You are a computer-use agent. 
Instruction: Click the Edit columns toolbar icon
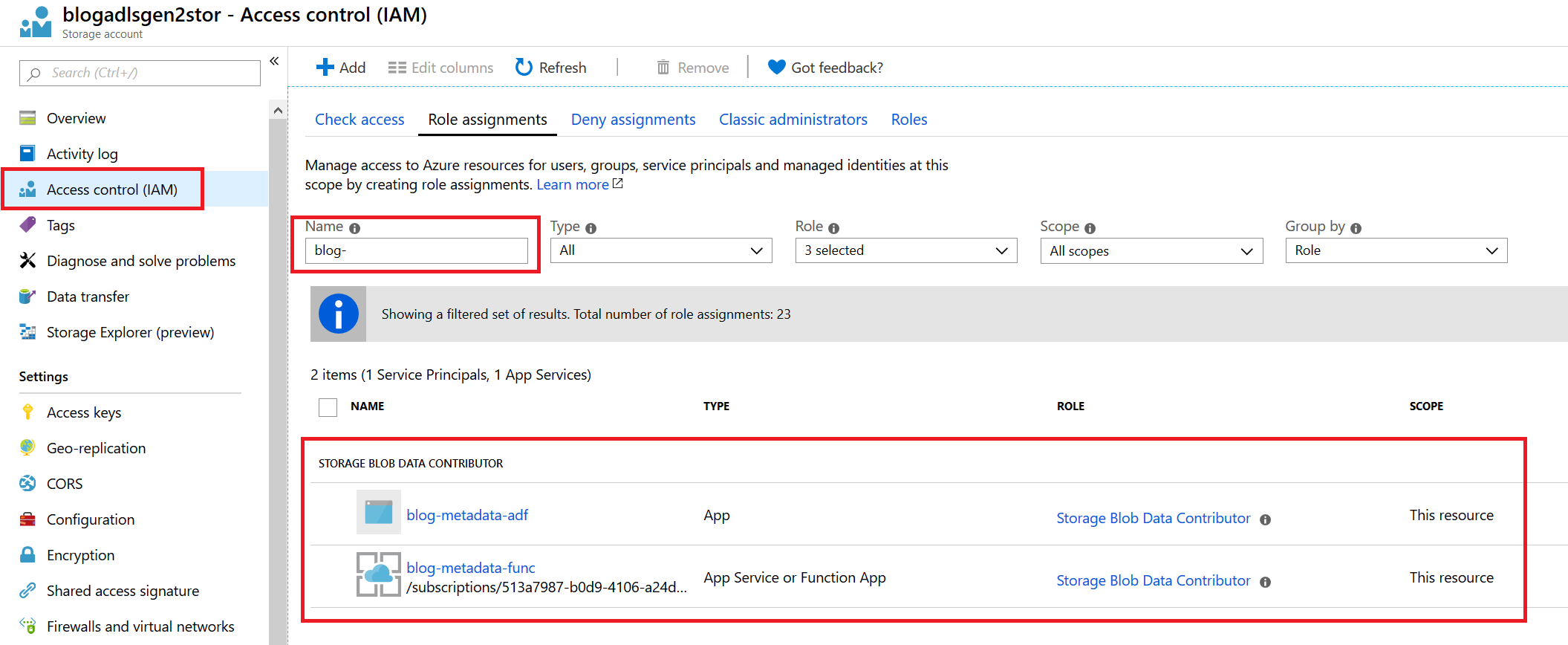click(397, 68)
